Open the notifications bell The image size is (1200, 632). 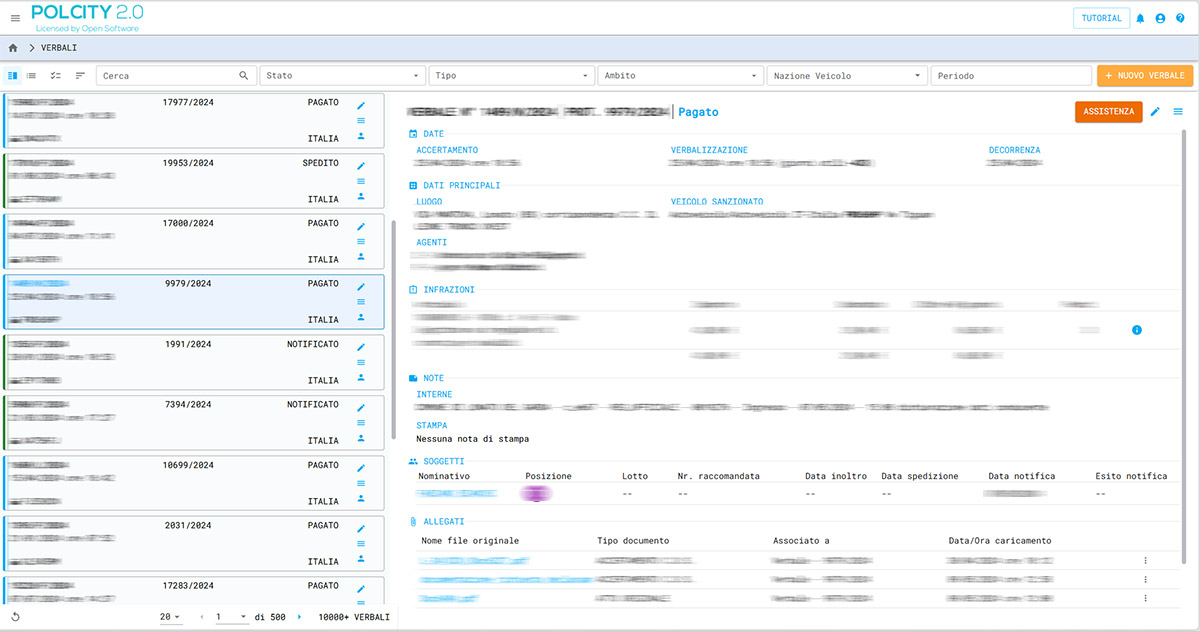(x=1140, y=18)
